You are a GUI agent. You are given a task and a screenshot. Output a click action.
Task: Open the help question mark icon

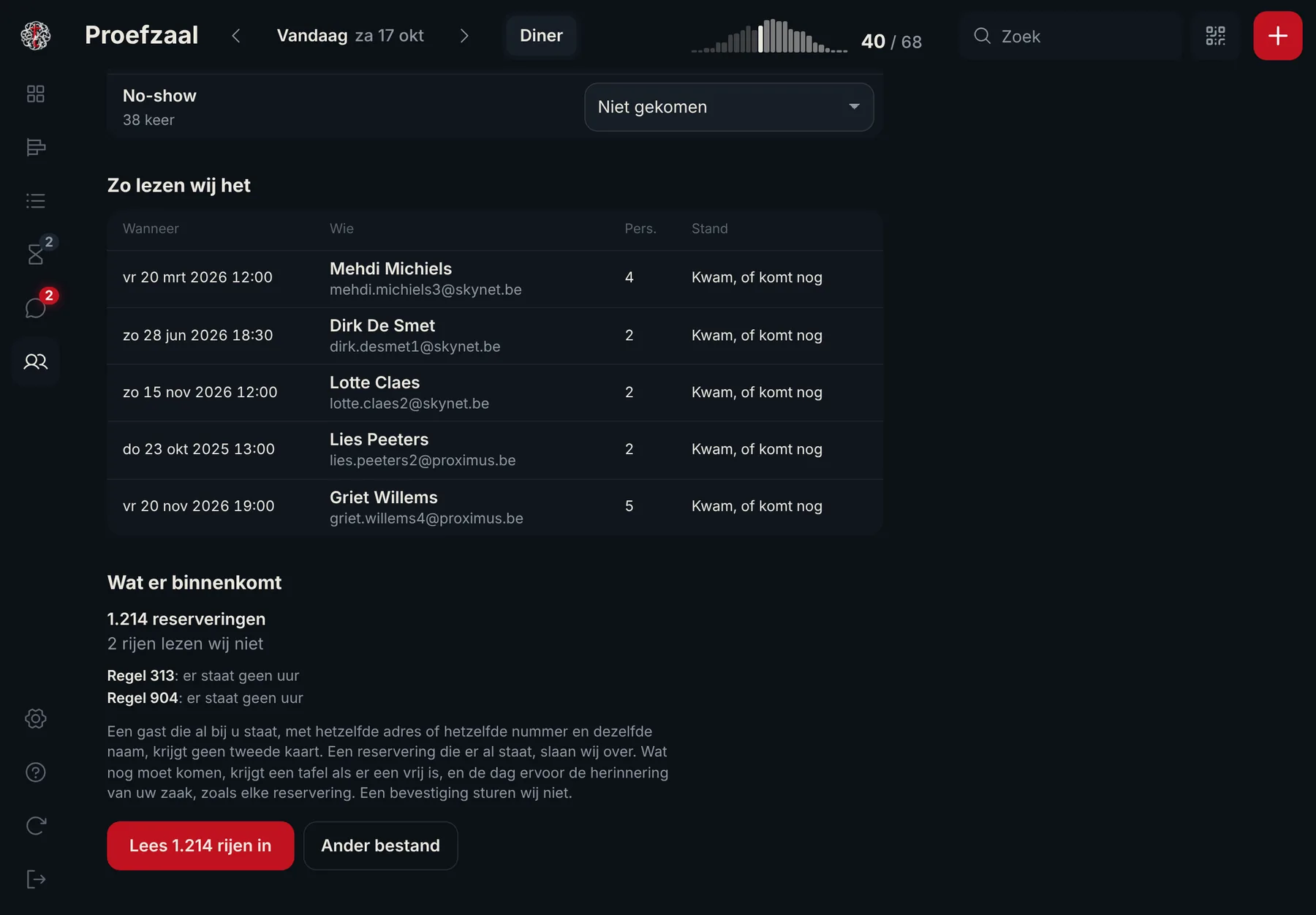pyautogui.click(x=35, y=772)
